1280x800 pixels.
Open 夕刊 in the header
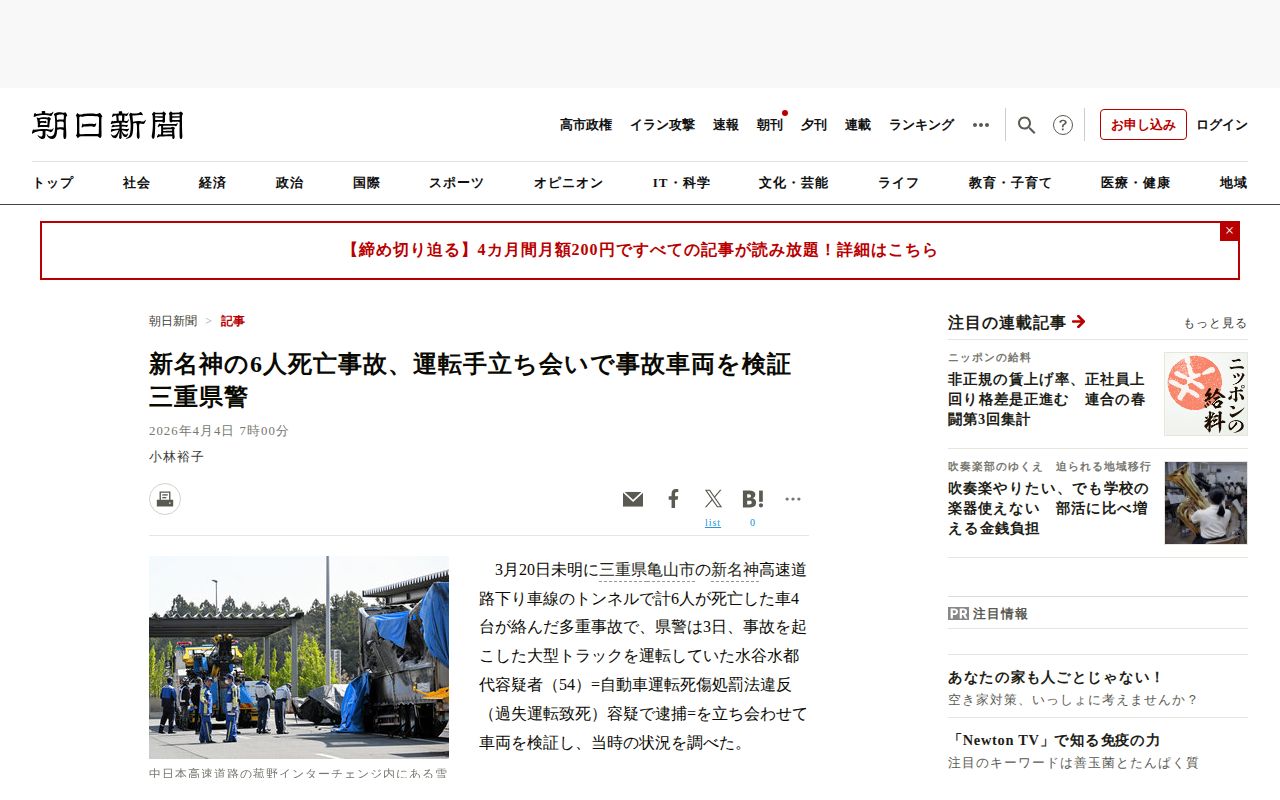tap(814, 125)
